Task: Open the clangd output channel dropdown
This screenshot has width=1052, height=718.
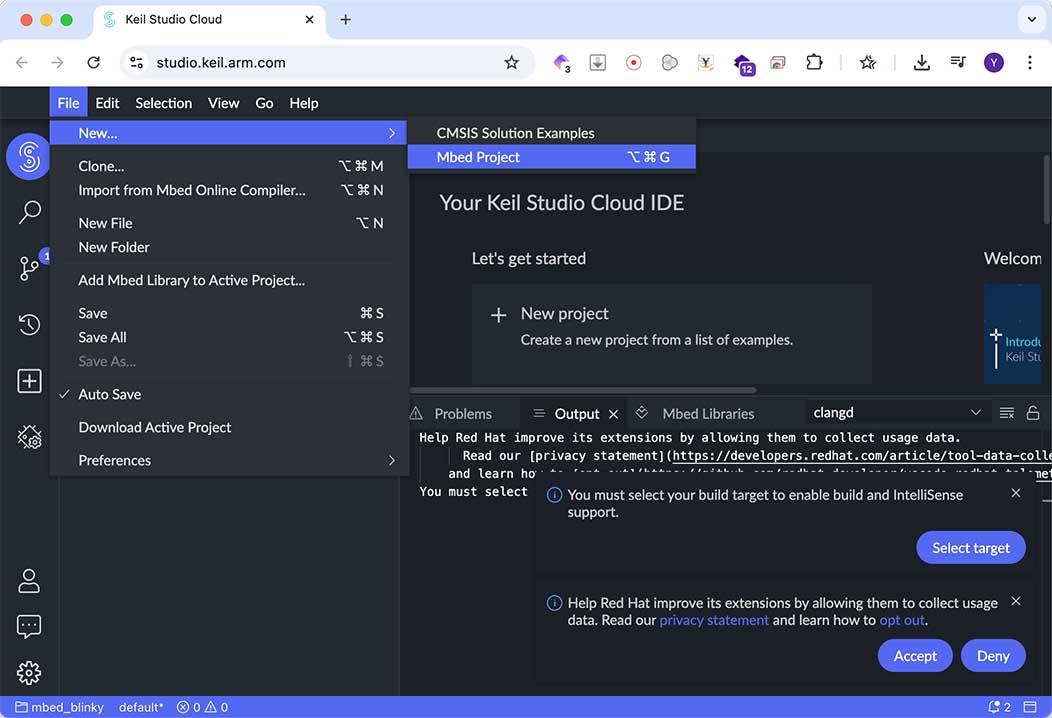Action: coord(897,413)
